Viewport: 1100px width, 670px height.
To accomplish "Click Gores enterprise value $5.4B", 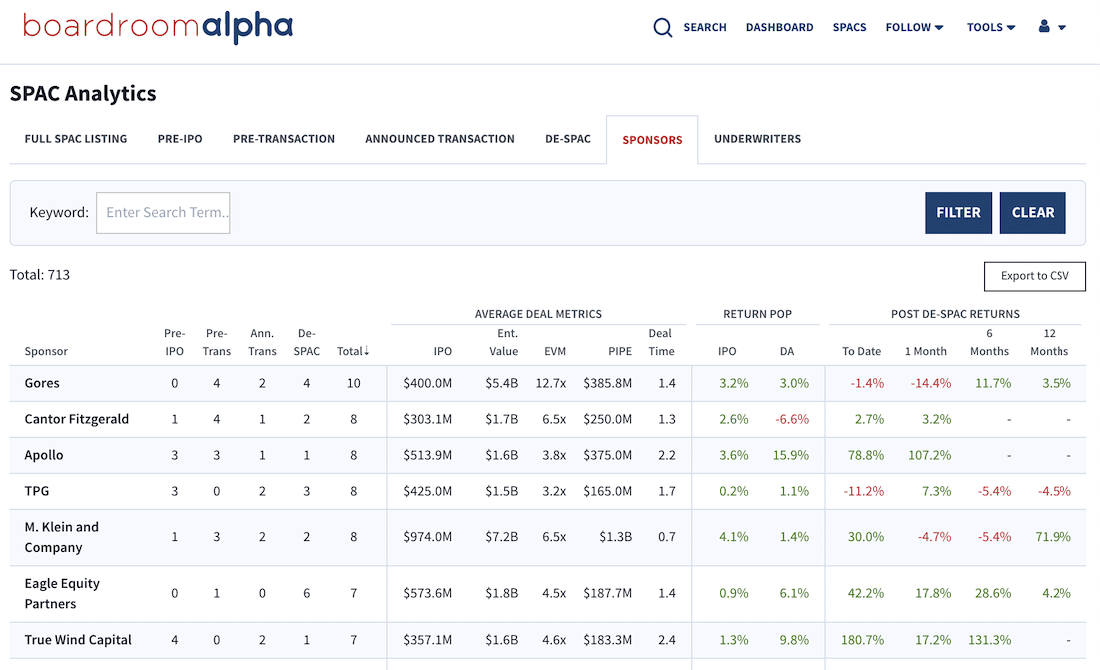I will [x=502, y=383].
